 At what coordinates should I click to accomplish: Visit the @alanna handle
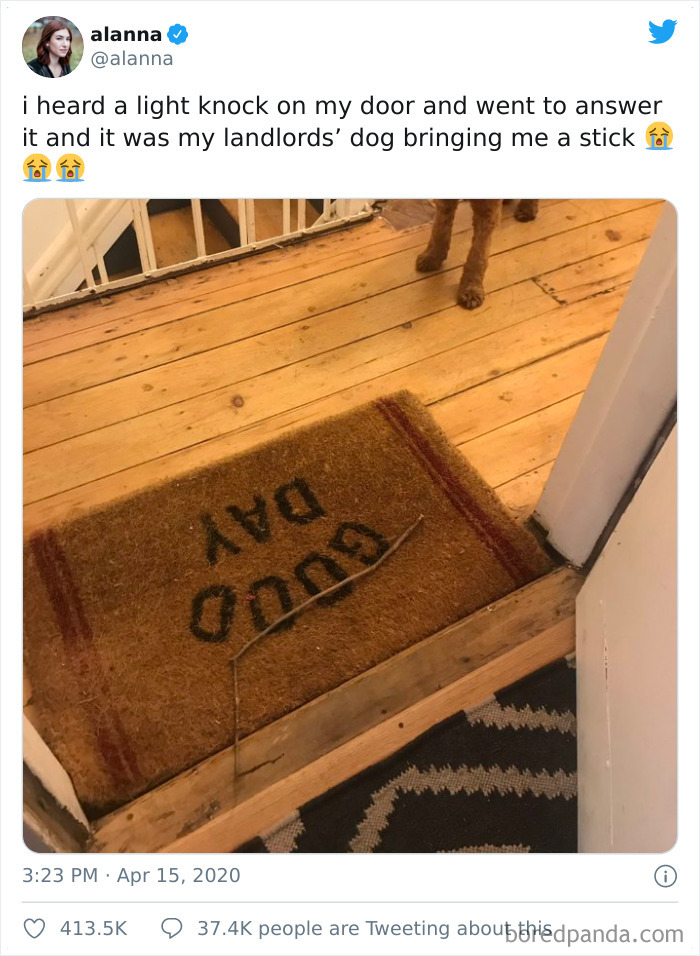coord(132,59)
